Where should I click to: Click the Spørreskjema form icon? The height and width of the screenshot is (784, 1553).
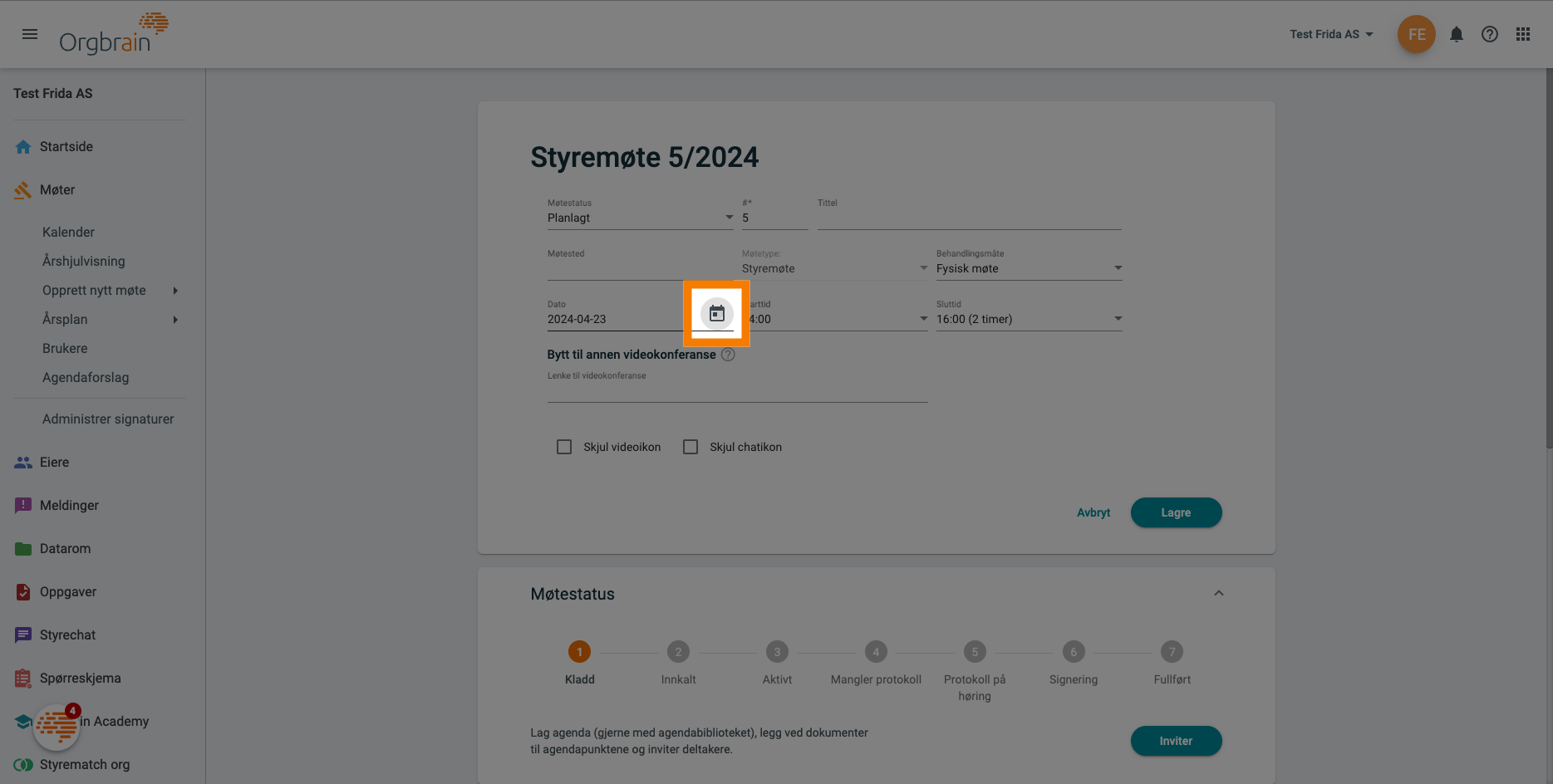click(x=23, y=679)
